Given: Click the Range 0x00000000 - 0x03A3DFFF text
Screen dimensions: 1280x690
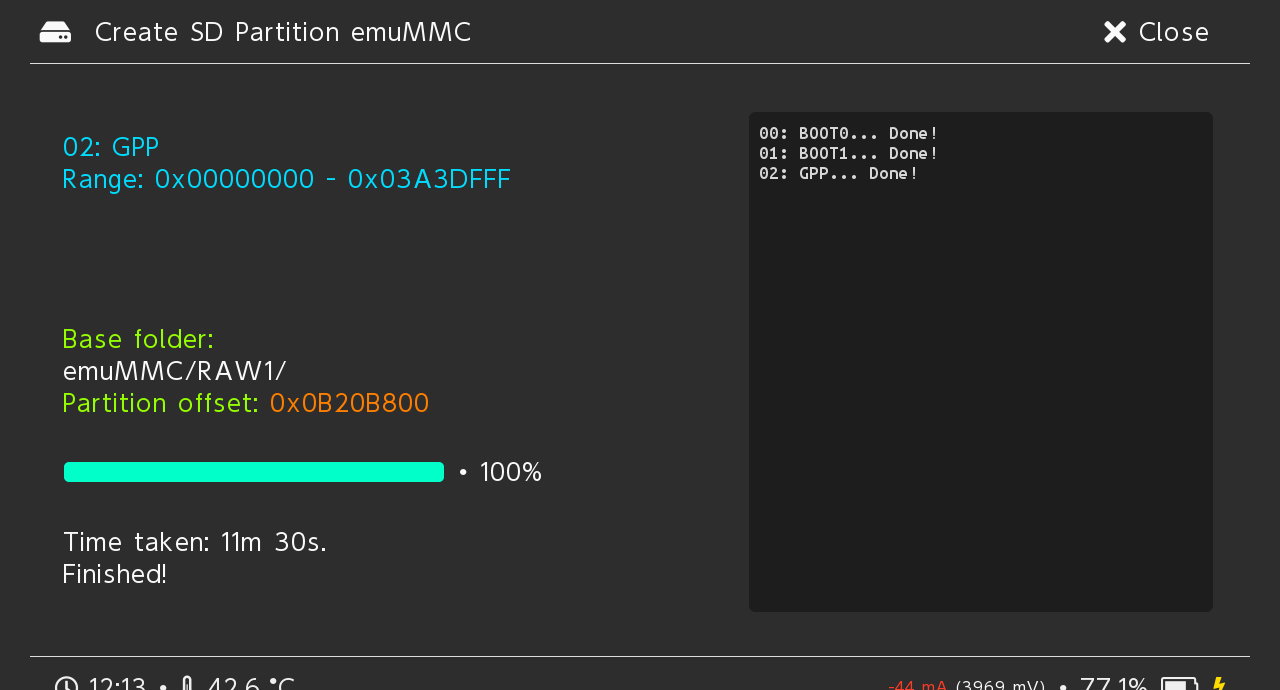Looking at the screenshot, I should tap(286, 179).
